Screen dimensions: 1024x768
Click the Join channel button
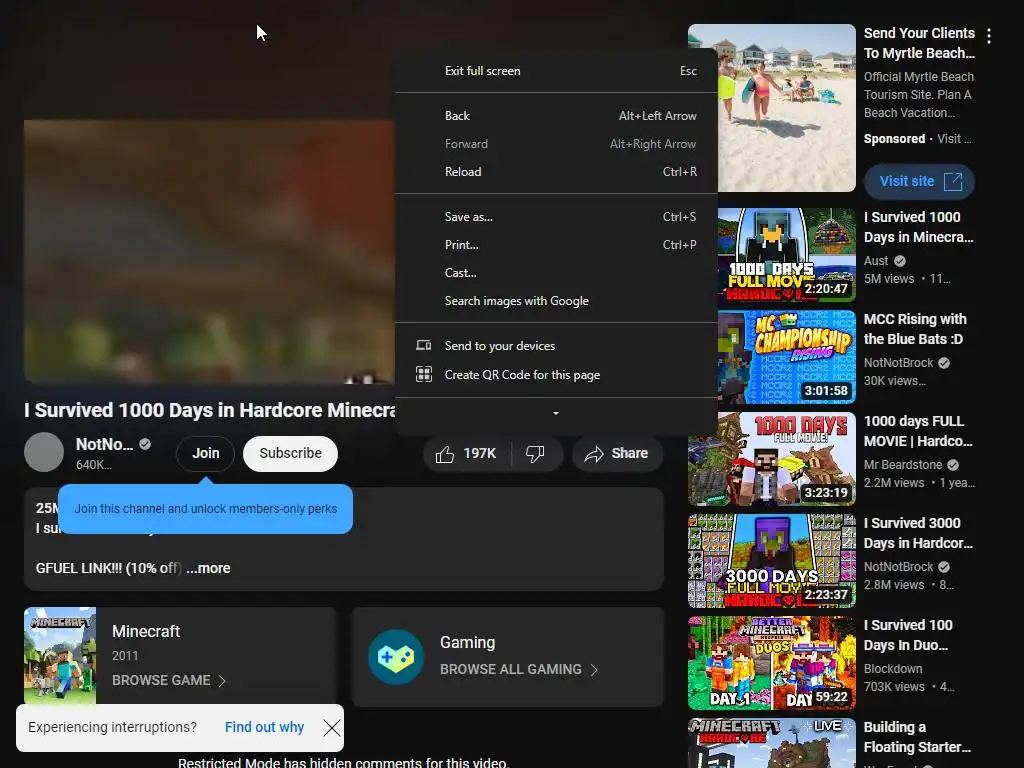pyautogui.click(x=205, y=453)
